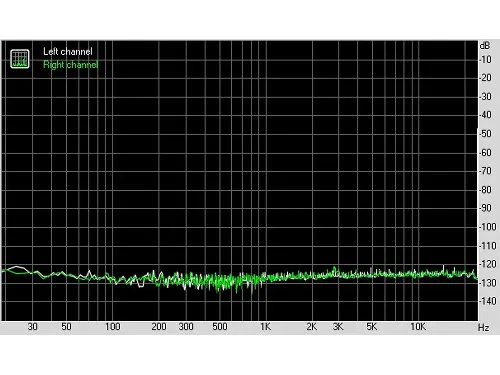Click the -100 dB axis label
This screenshot has width=500, height=375.
[488, 227]
